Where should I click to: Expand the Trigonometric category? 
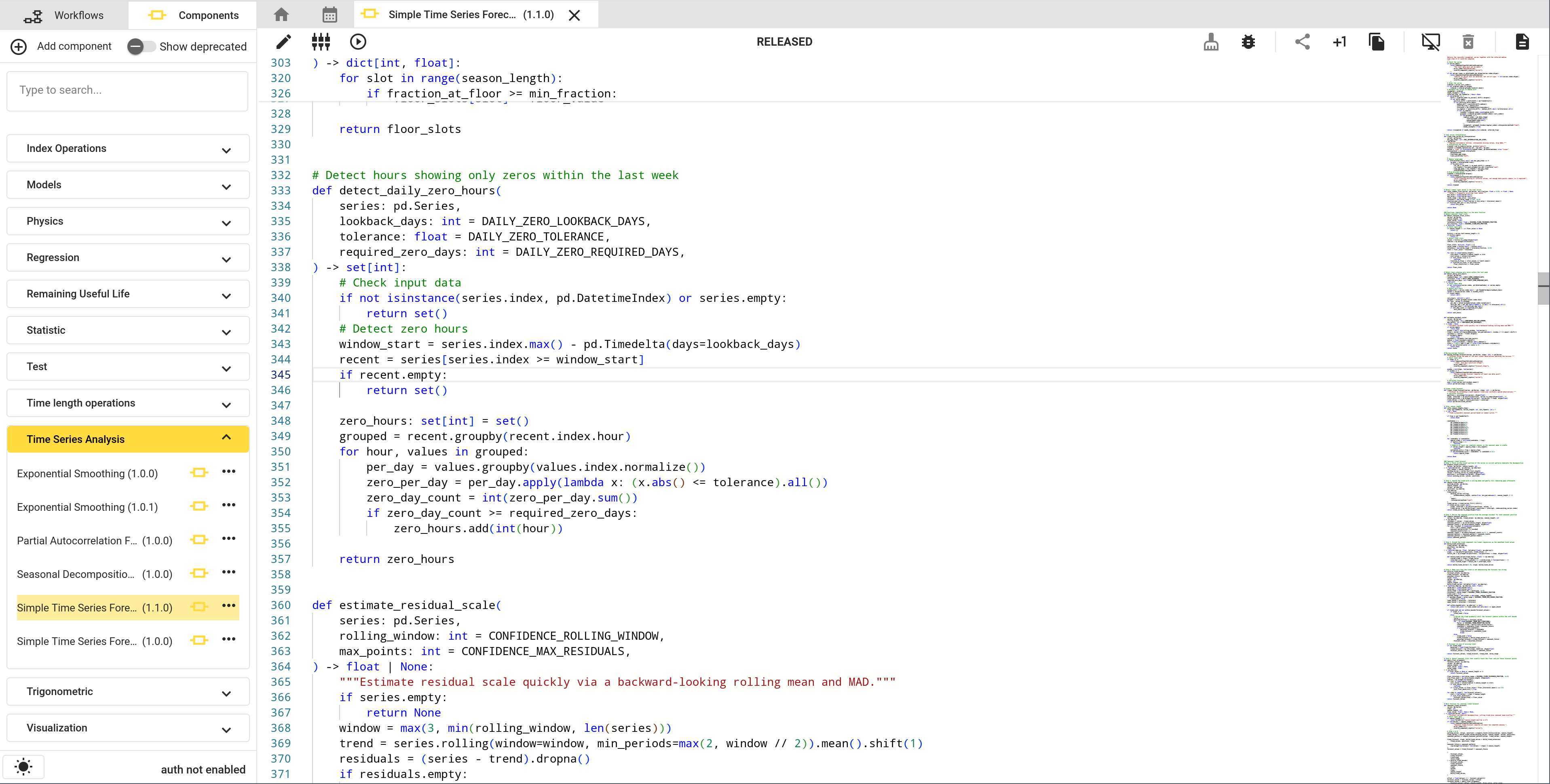(128, 692)
